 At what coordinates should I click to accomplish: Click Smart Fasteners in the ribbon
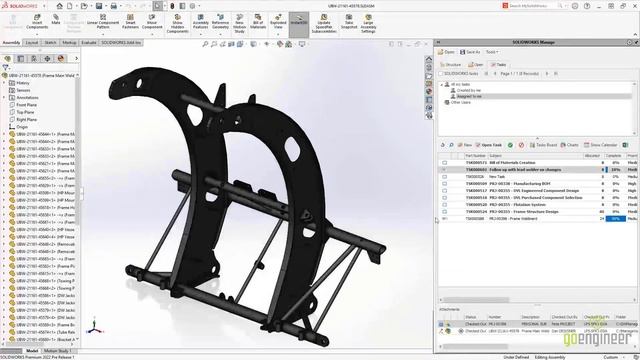(x=130, y=22)
